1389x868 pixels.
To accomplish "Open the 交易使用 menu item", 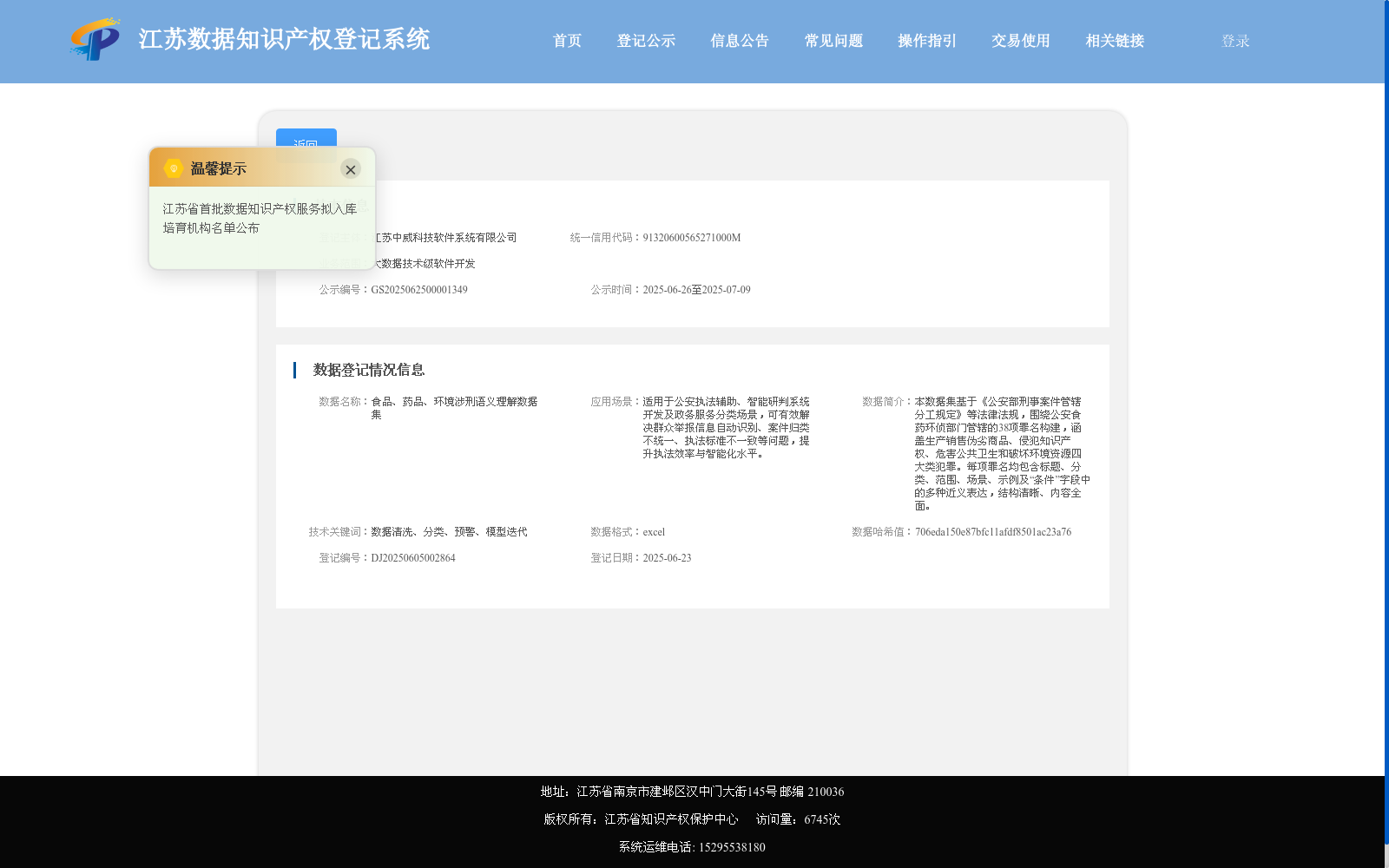I will 1021,41.
